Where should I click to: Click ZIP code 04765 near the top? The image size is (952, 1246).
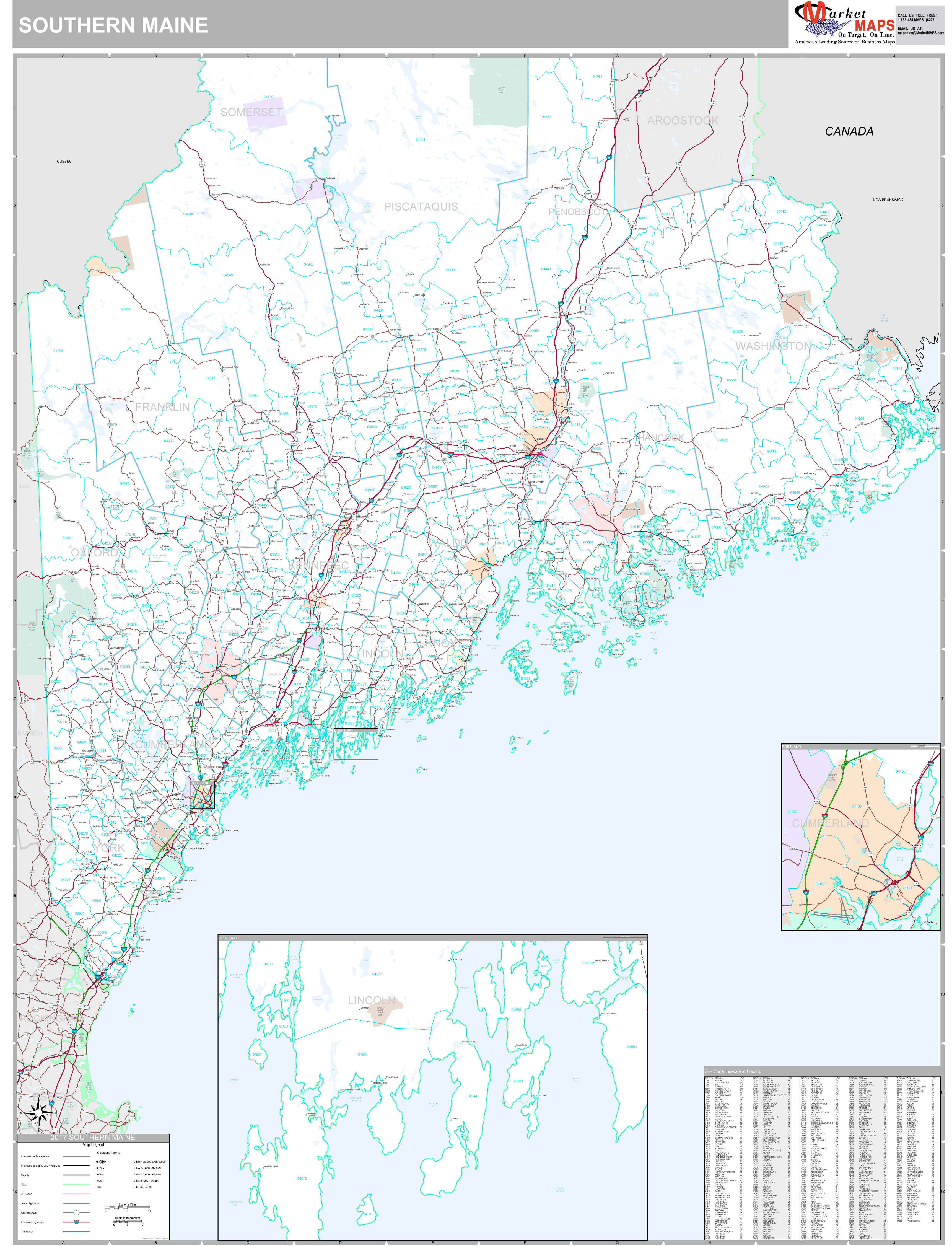(597, 76)
